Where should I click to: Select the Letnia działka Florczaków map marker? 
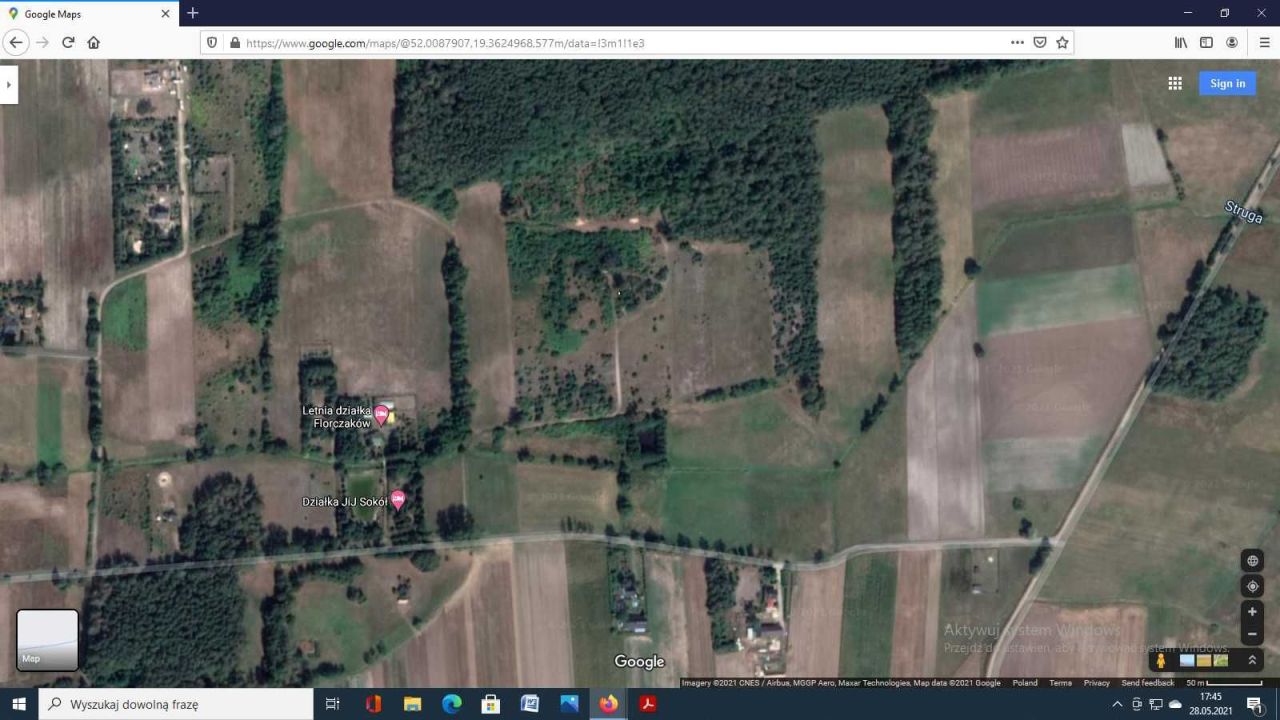[x=383, y=412]
